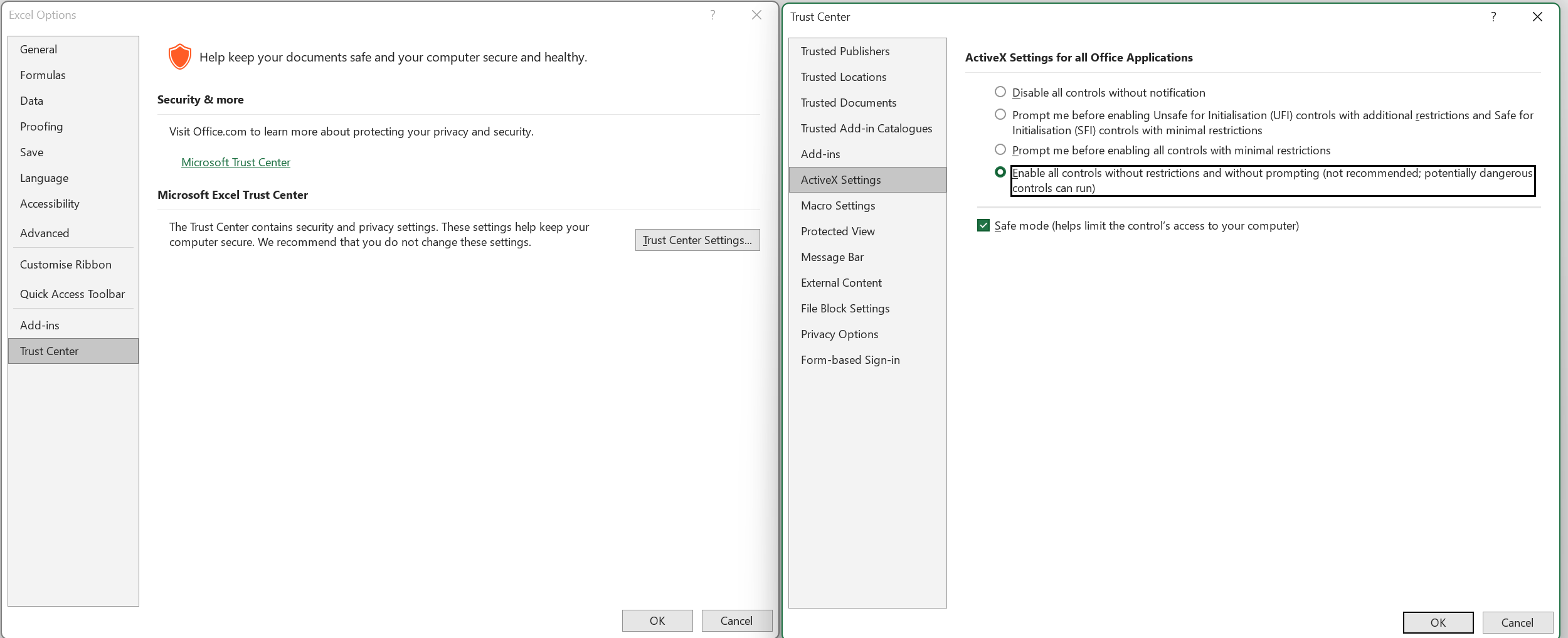Open Formulas in Excel Options

click(x=73, y=75)
